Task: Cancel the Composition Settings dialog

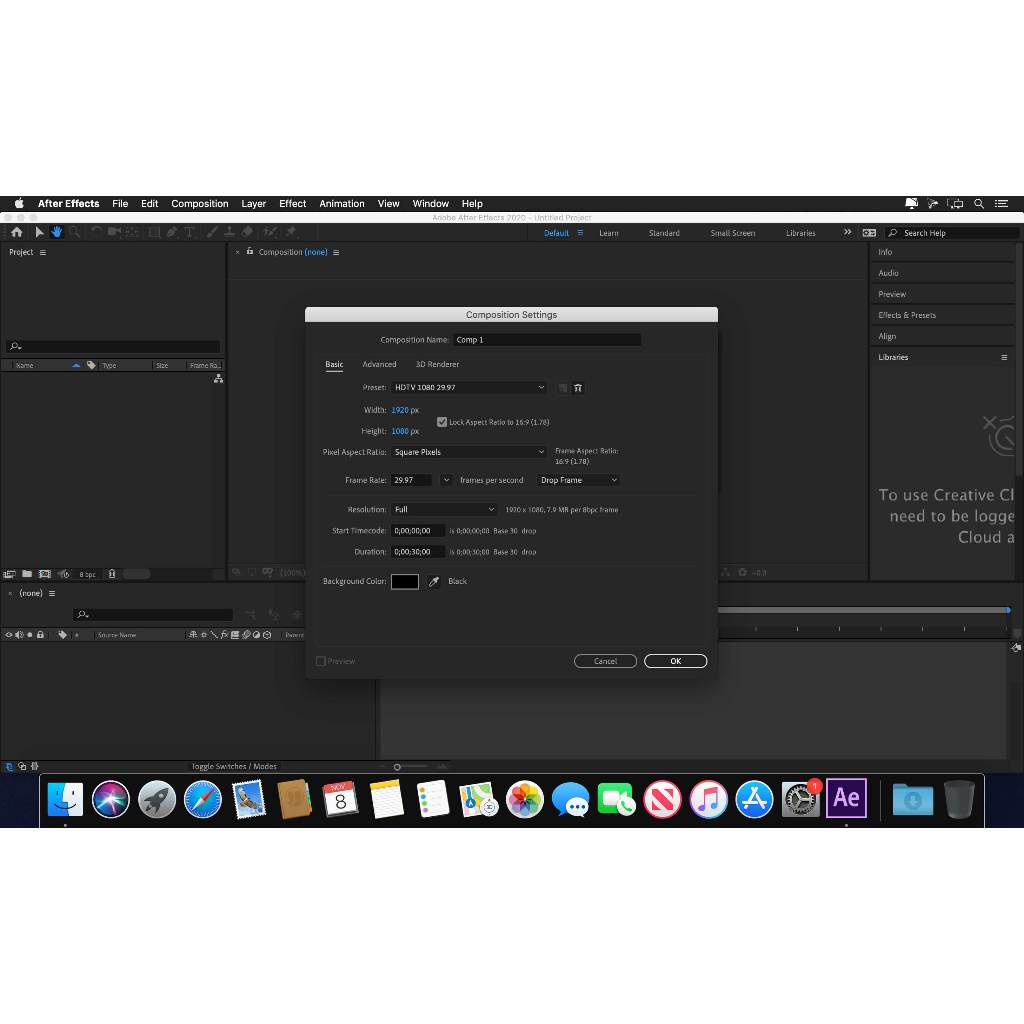Action: point(605,661)
